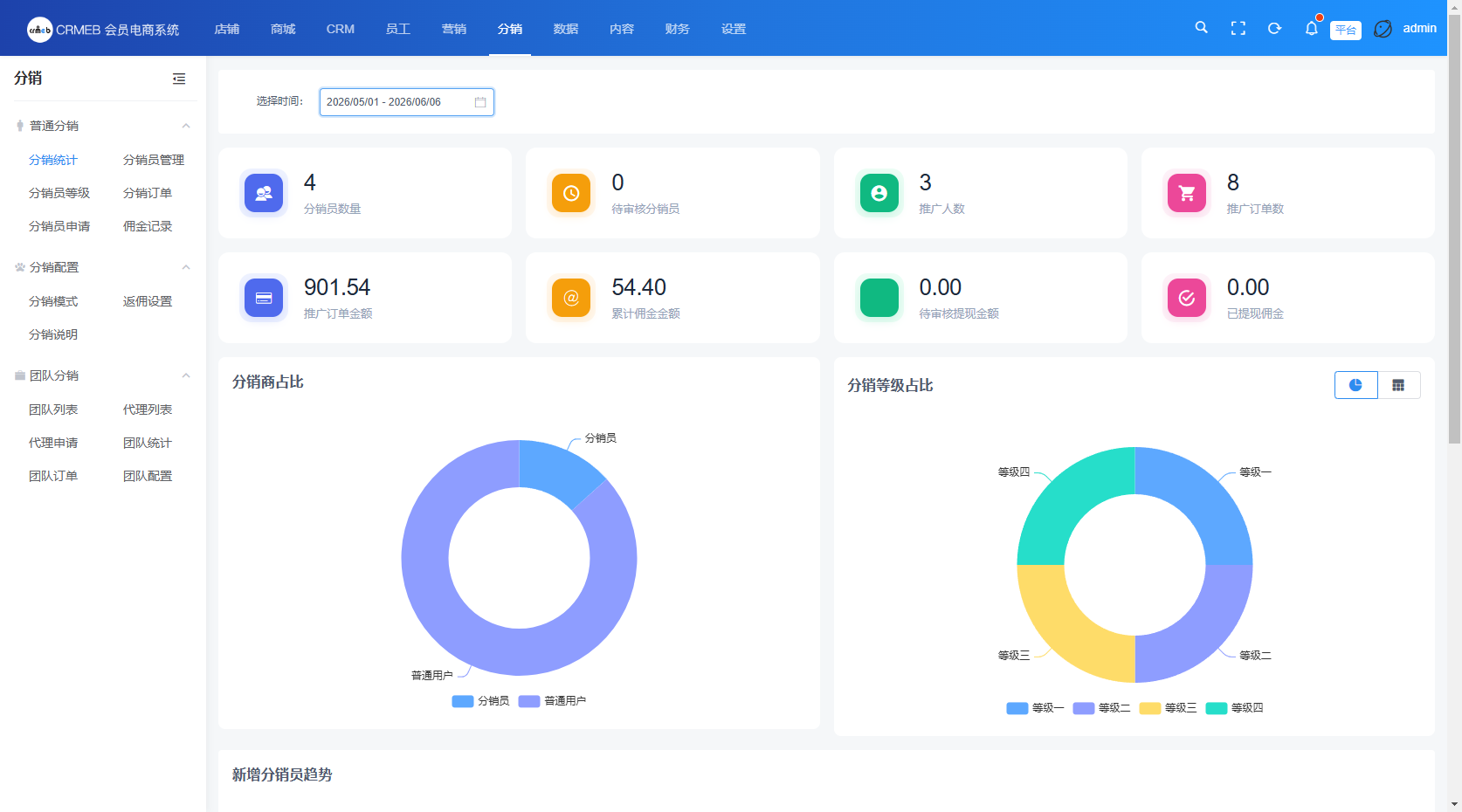1462x812 pixels.
Task: Click the refresh page icon
Action: pos(1275,28)
